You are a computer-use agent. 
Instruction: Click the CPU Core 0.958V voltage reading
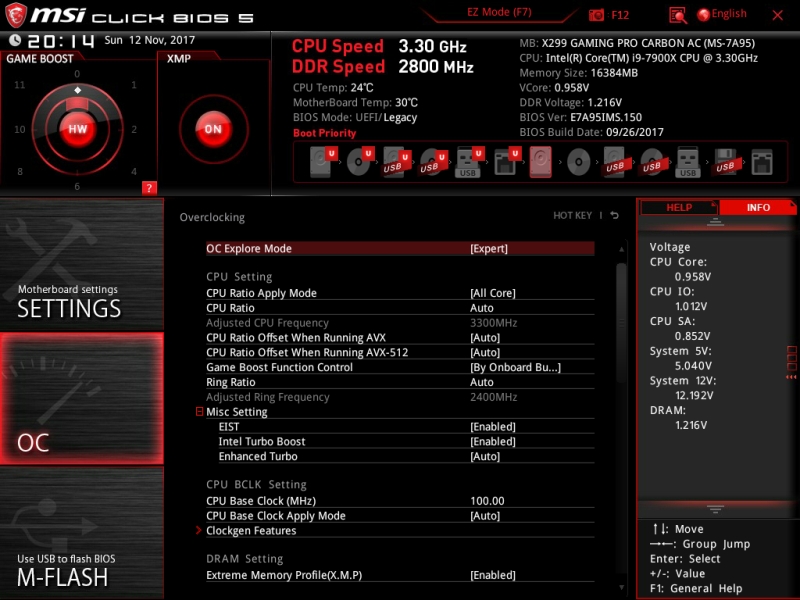pos(692,277)
